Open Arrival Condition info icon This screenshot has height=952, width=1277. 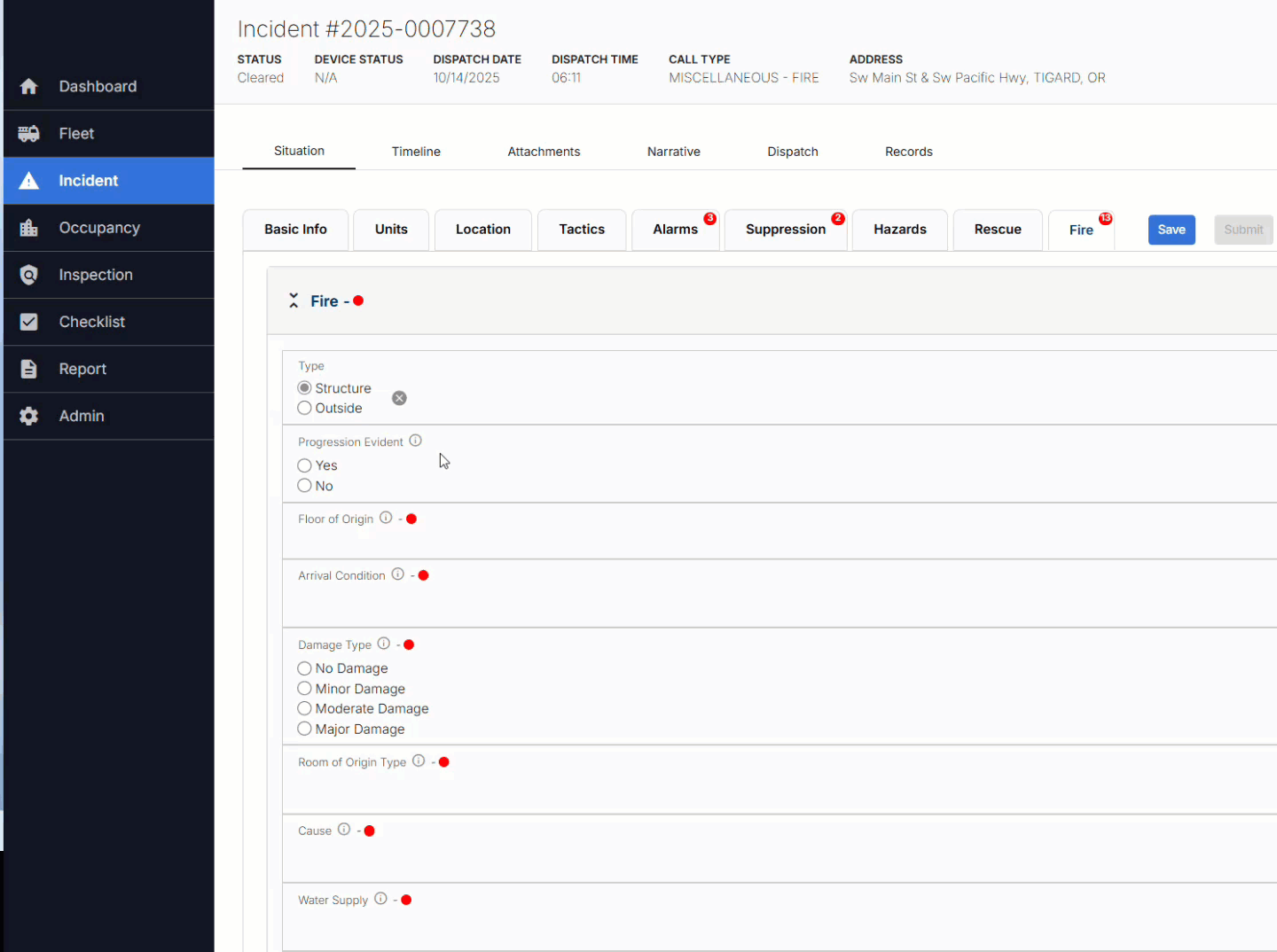tap(397, 574)
